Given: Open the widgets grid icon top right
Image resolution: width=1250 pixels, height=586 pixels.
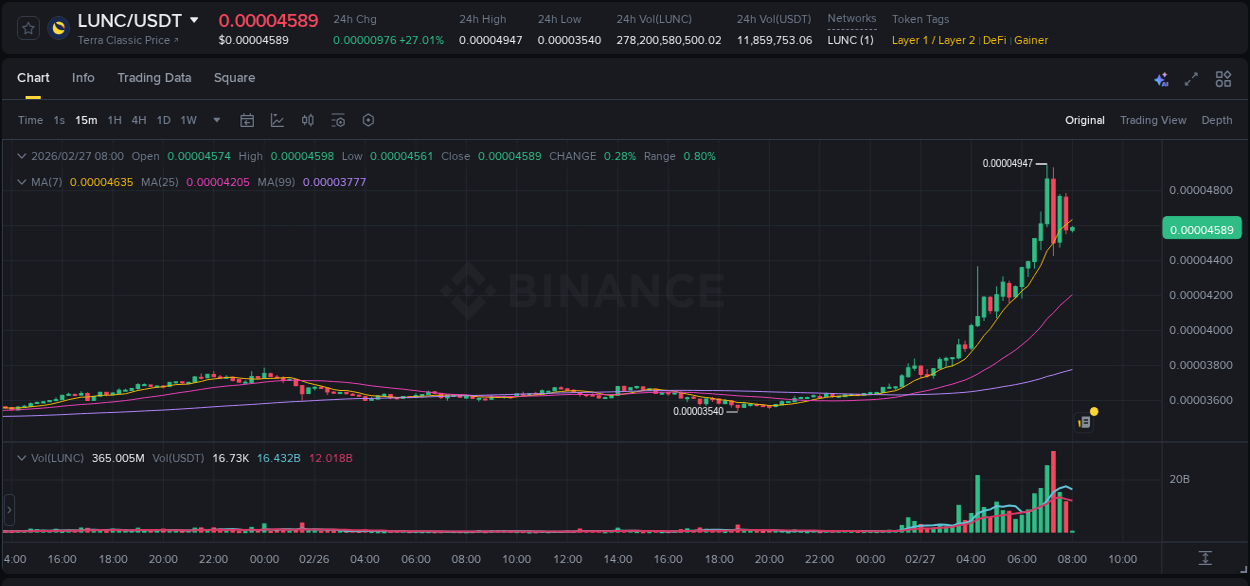Looking at the screenshot, I should pos(1222,78).
